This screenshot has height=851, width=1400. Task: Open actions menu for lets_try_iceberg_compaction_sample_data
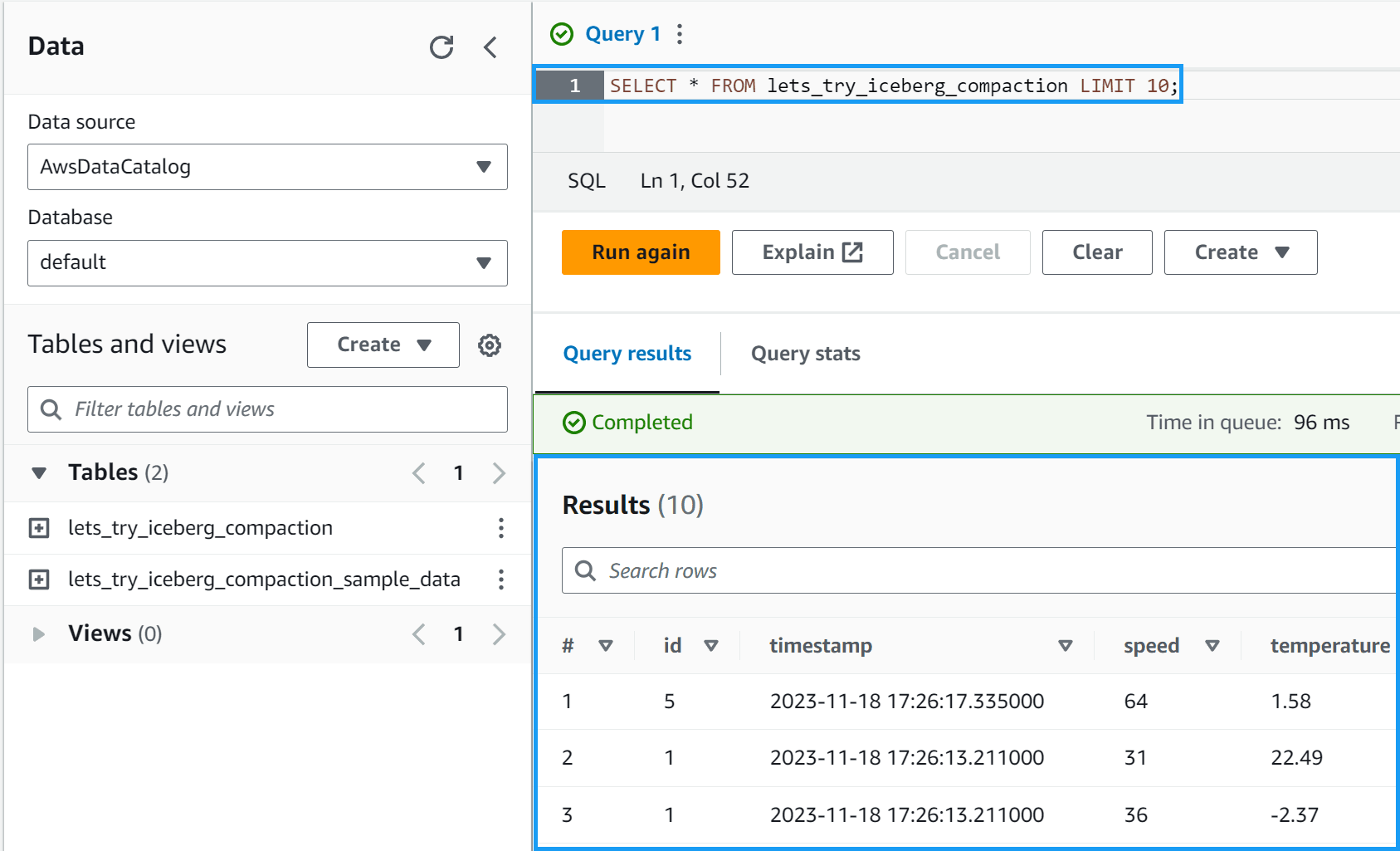[500, 580]
